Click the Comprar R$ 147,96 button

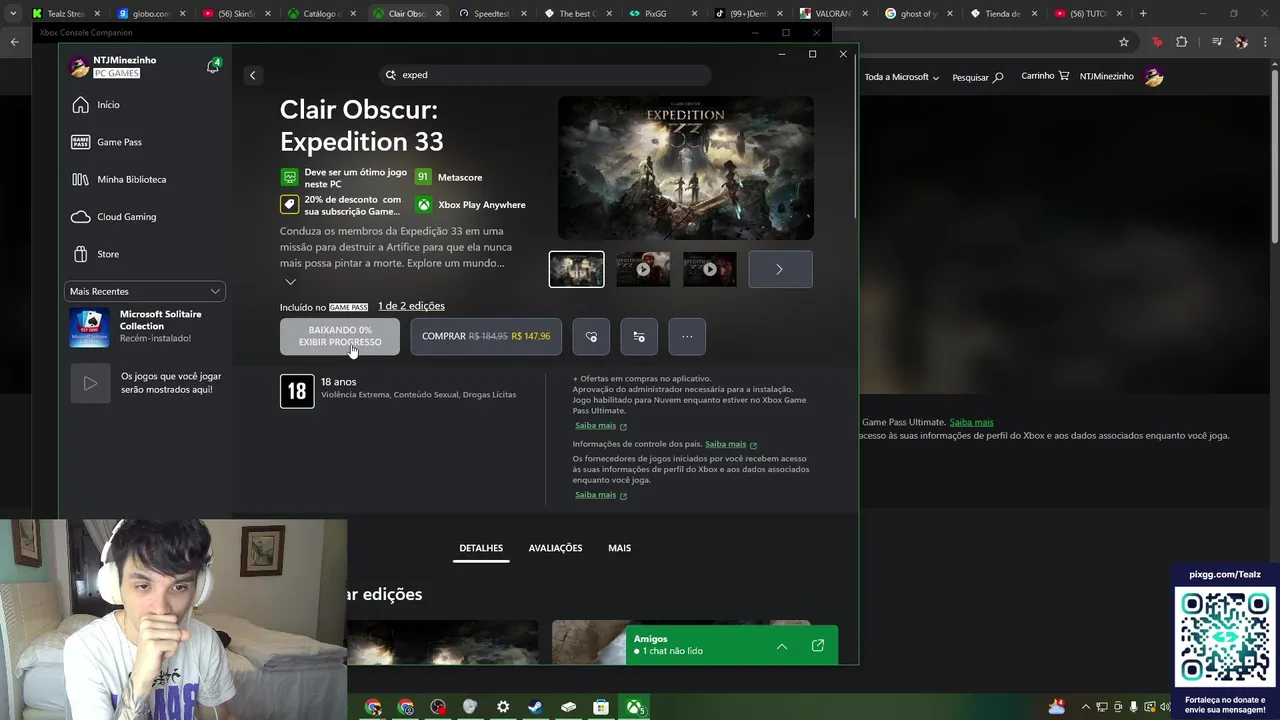pos(486,336)
